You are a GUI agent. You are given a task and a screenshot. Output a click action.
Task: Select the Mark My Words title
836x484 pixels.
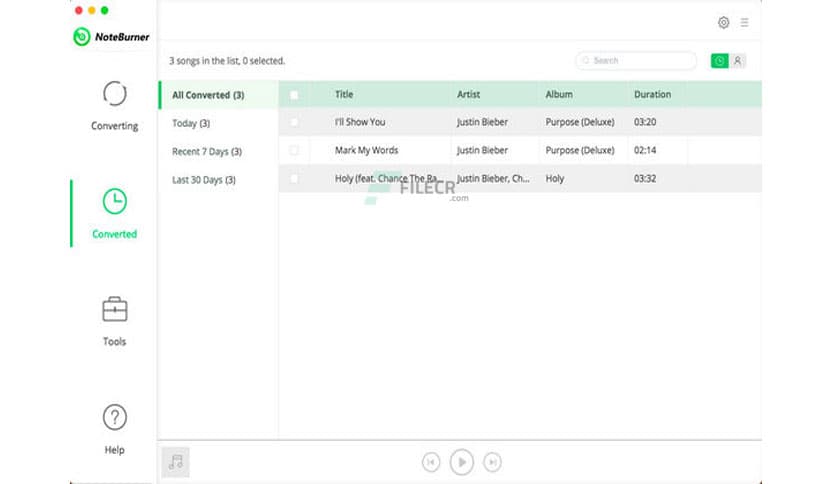366,150
